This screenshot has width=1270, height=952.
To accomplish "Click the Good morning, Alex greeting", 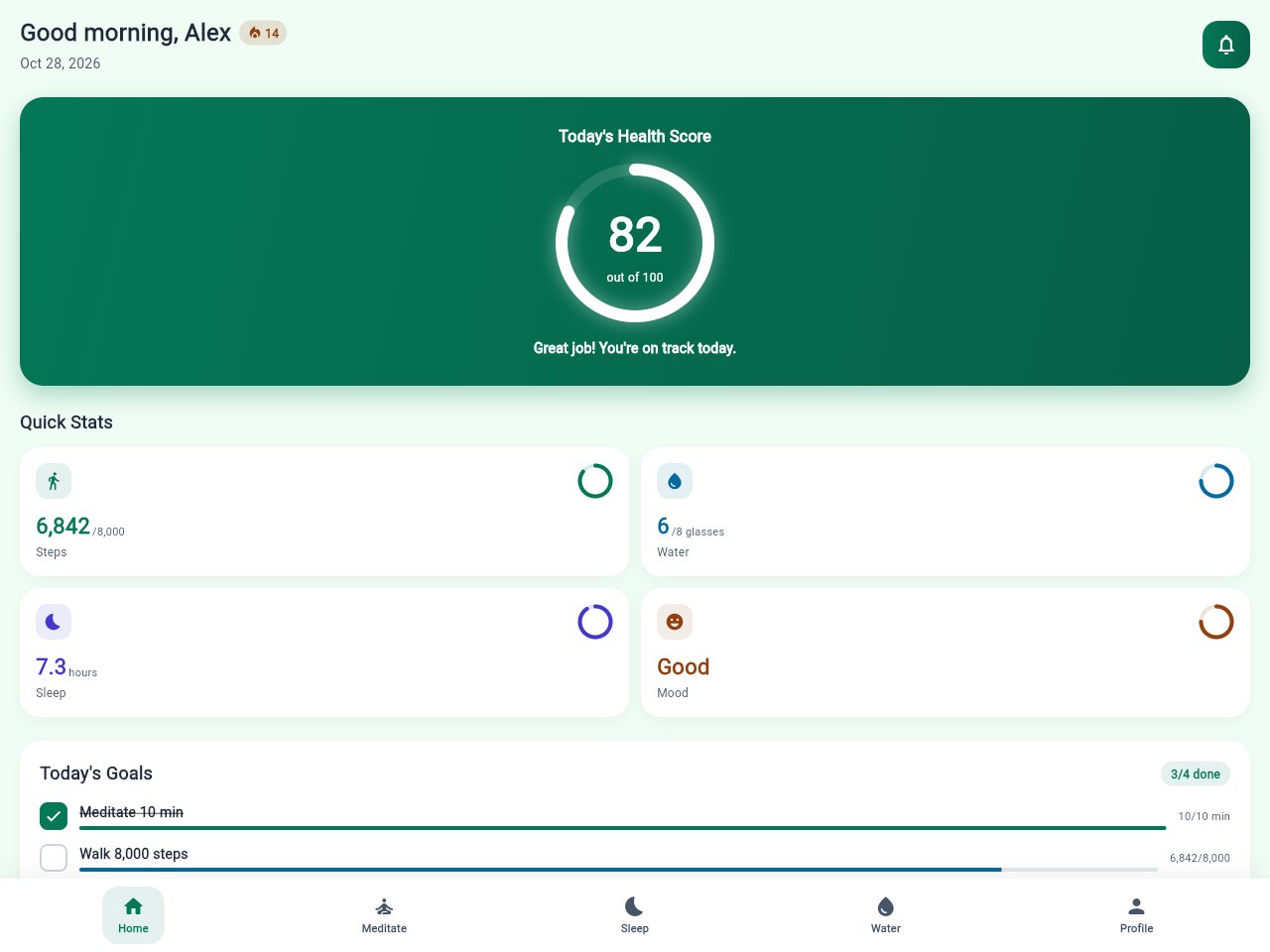I will click(x=126, y=33).
